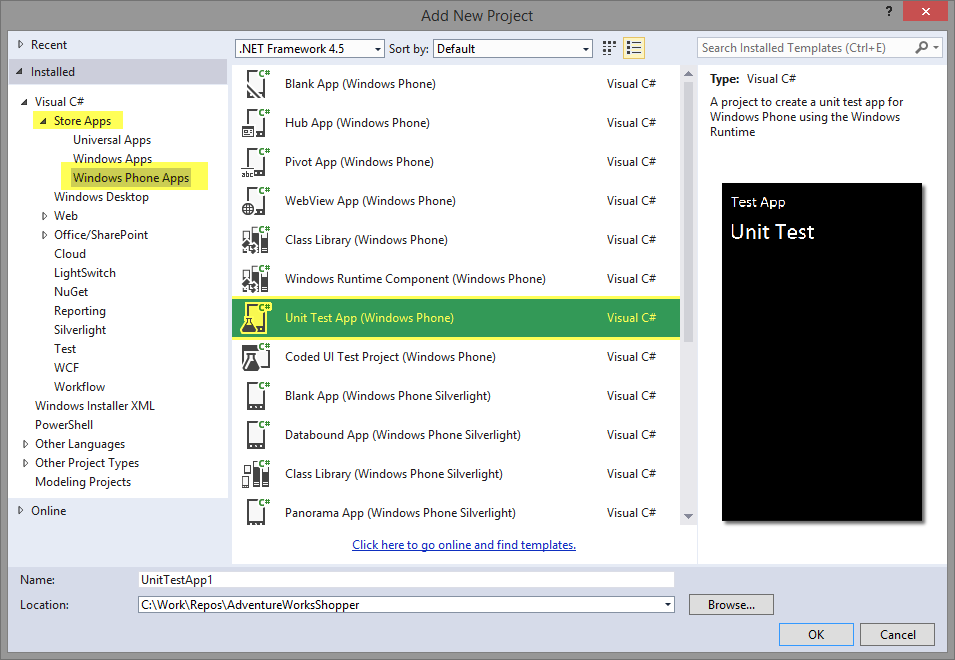Open the search options dropdown arrow
This screenshot has width=955, height=660.
936,47
